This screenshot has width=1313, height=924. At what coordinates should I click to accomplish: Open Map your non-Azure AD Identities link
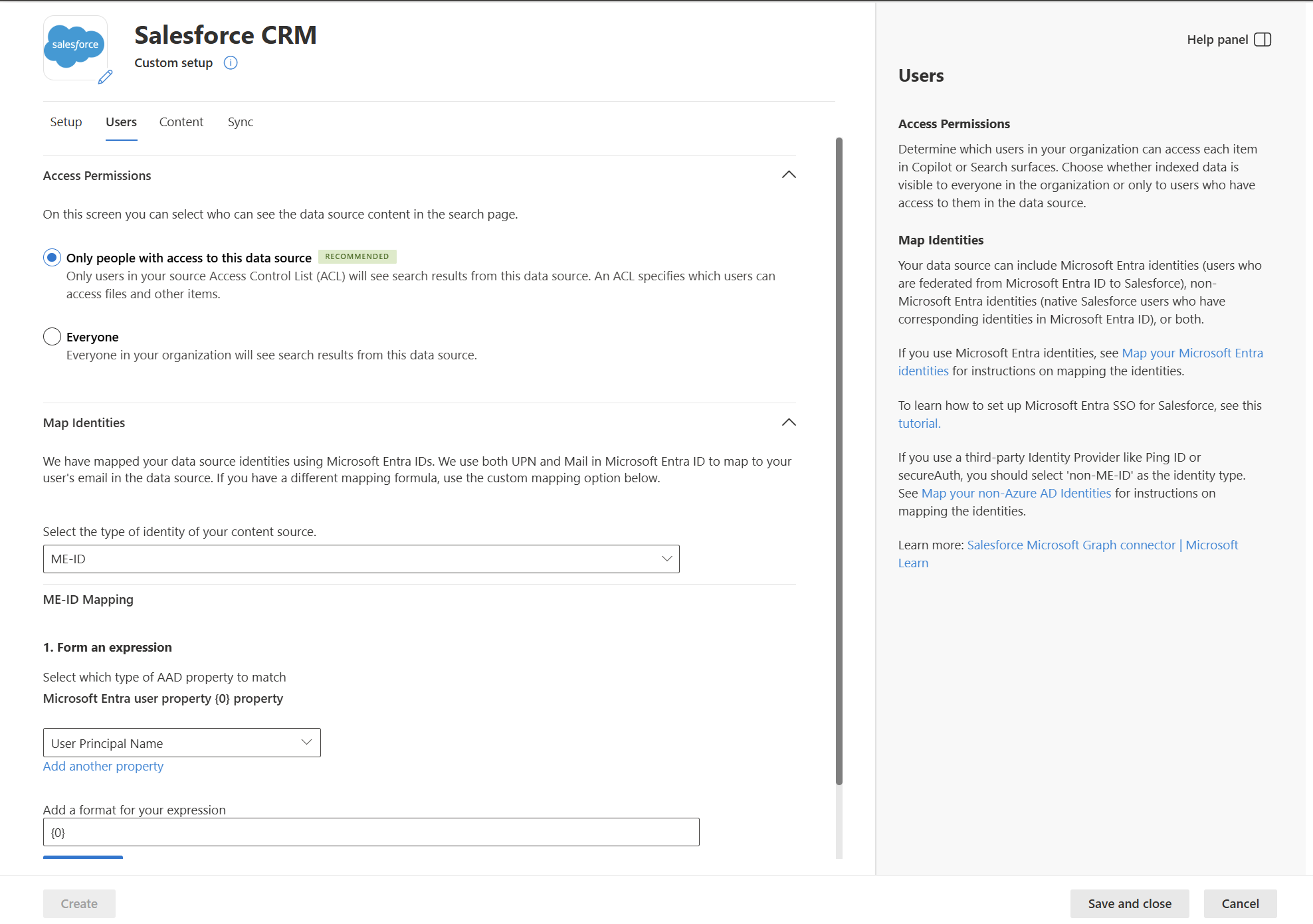pyautogui.click(x=1016, y=494)
